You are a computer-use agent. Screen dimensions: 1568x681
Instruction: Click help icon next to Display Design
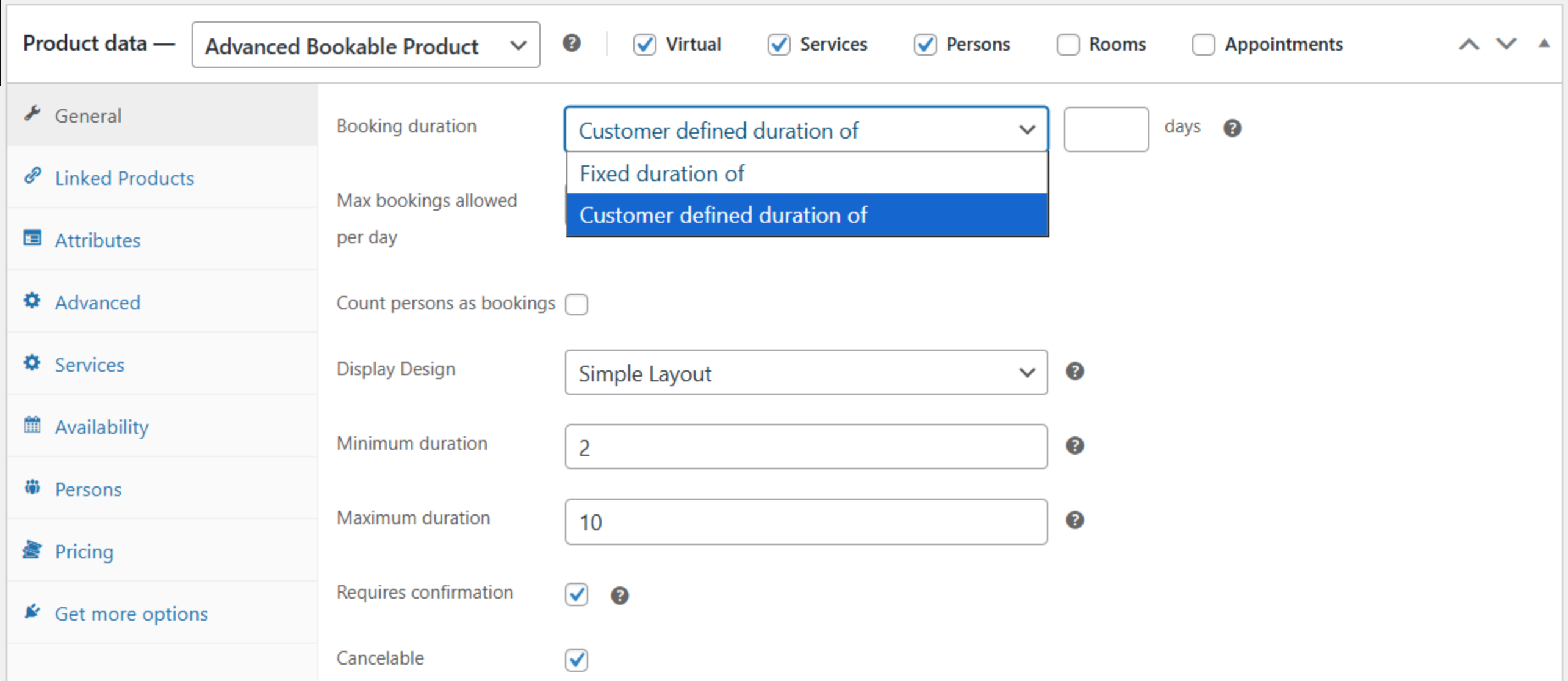pyautogui.click(x=1074, y=372)
